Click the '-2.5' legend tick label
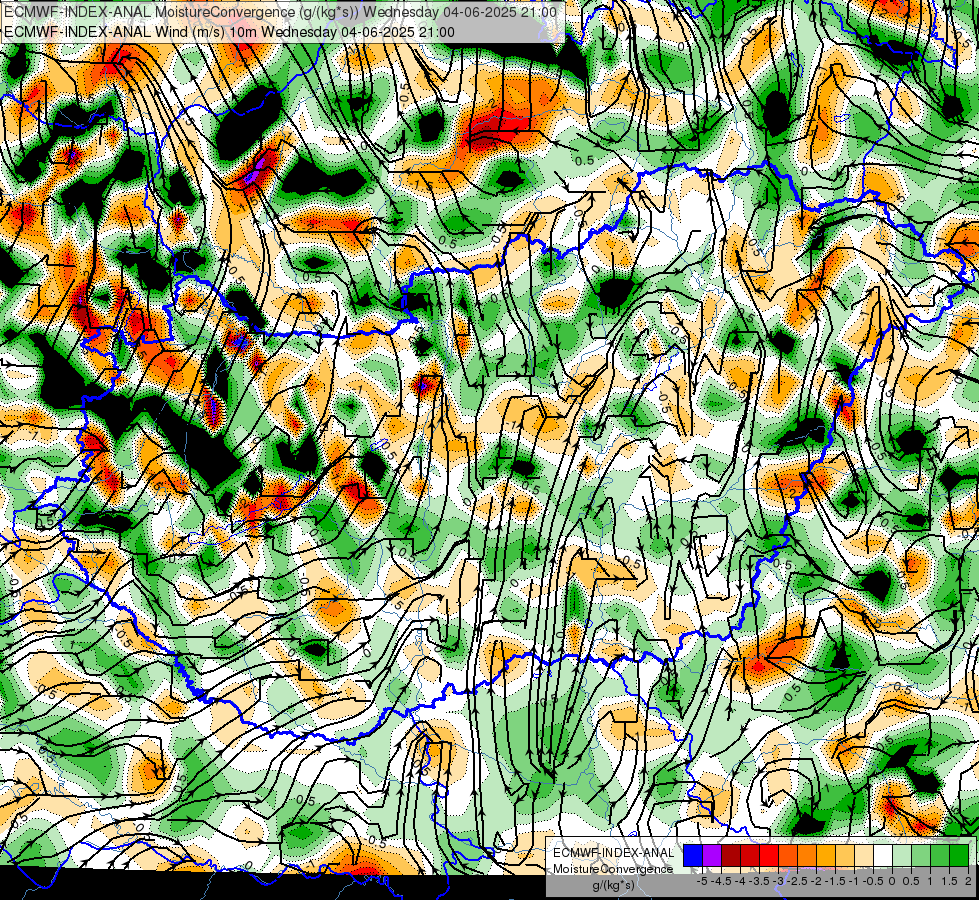Screen dimensions: 979x900 [797, 881]
